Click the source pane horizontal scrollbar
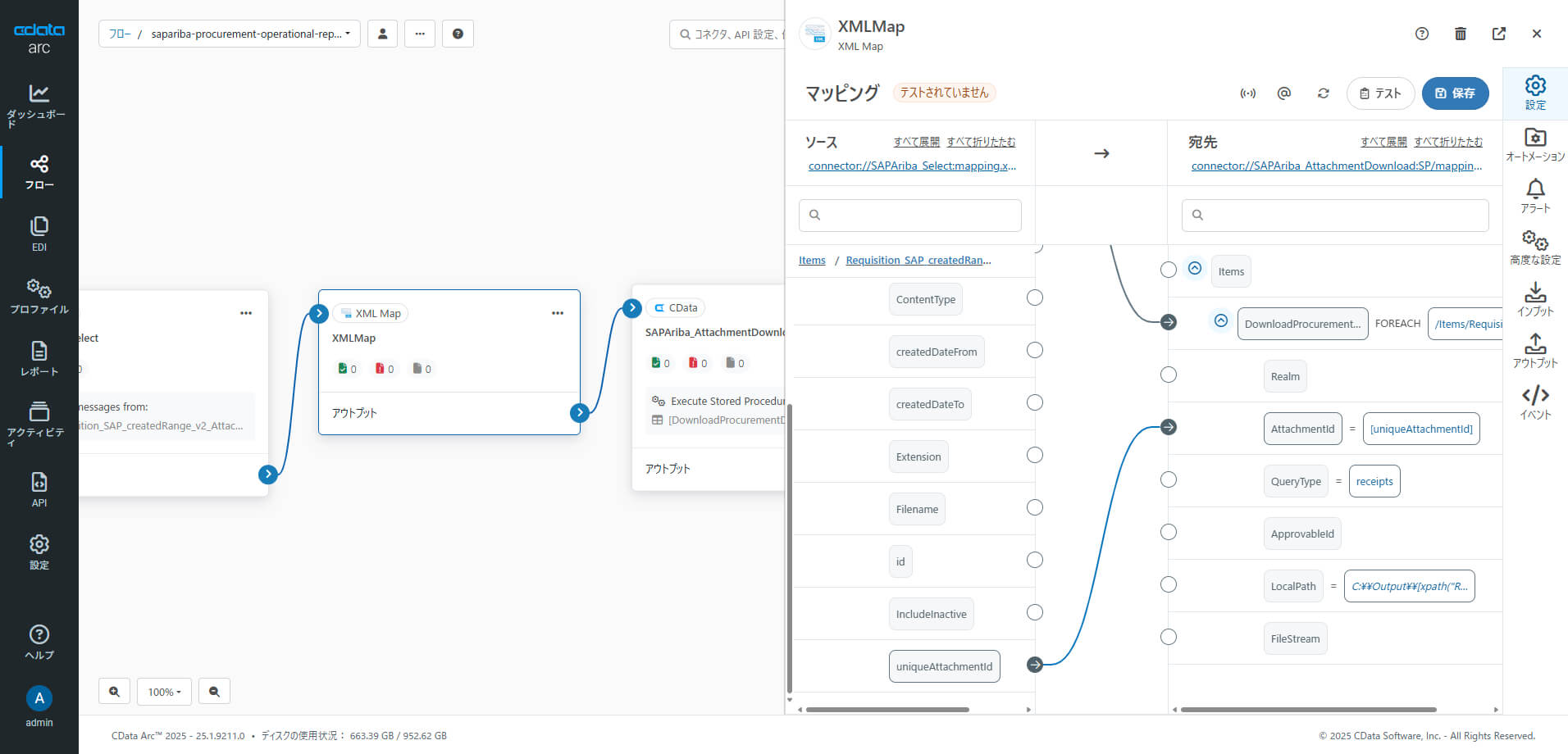 tap(887, 710)
